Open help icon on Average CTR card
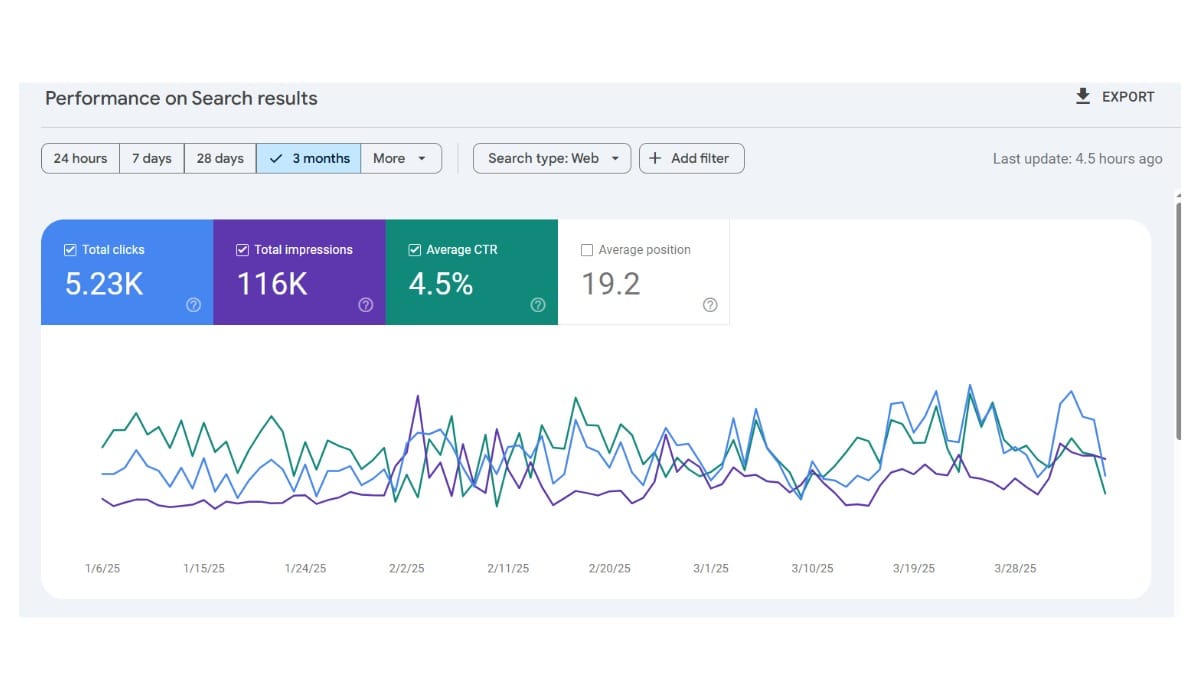Screen dimensions: 1200x700 (538, 305)
